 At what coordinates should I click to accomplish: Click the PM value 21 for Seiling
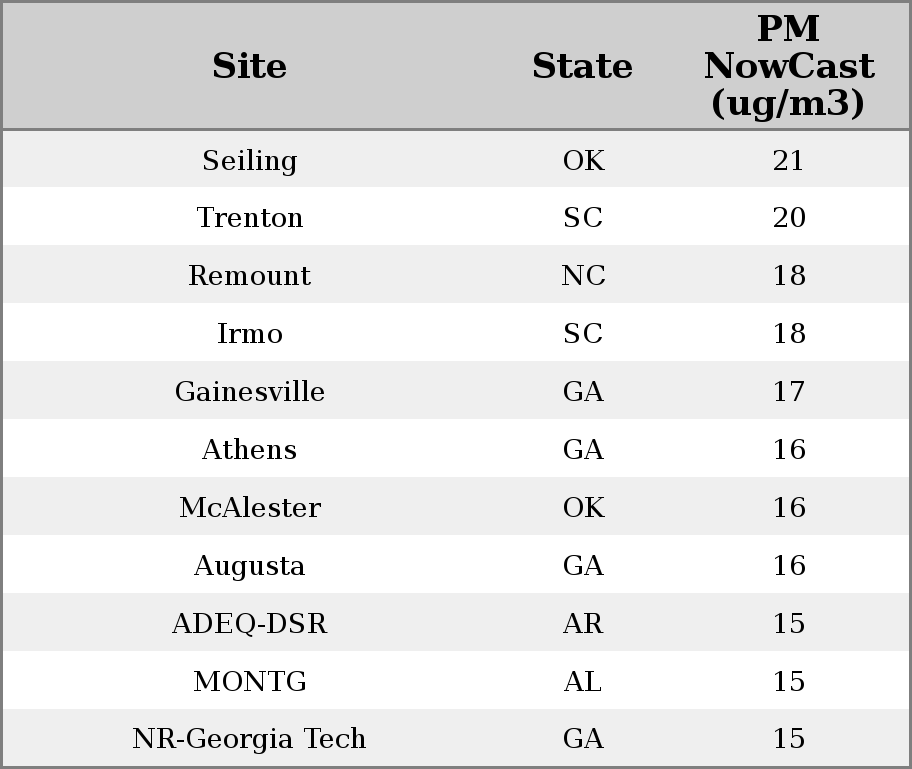789,161
